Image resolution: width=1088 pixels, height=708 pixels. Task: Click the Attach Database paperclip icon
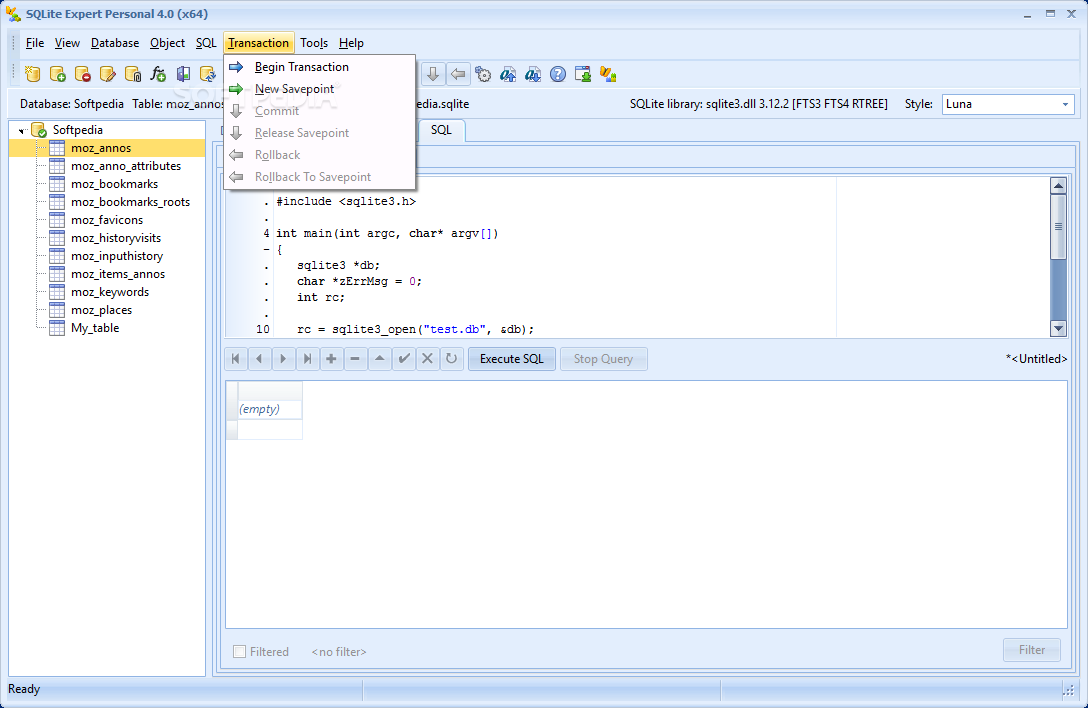click(133, 74)
